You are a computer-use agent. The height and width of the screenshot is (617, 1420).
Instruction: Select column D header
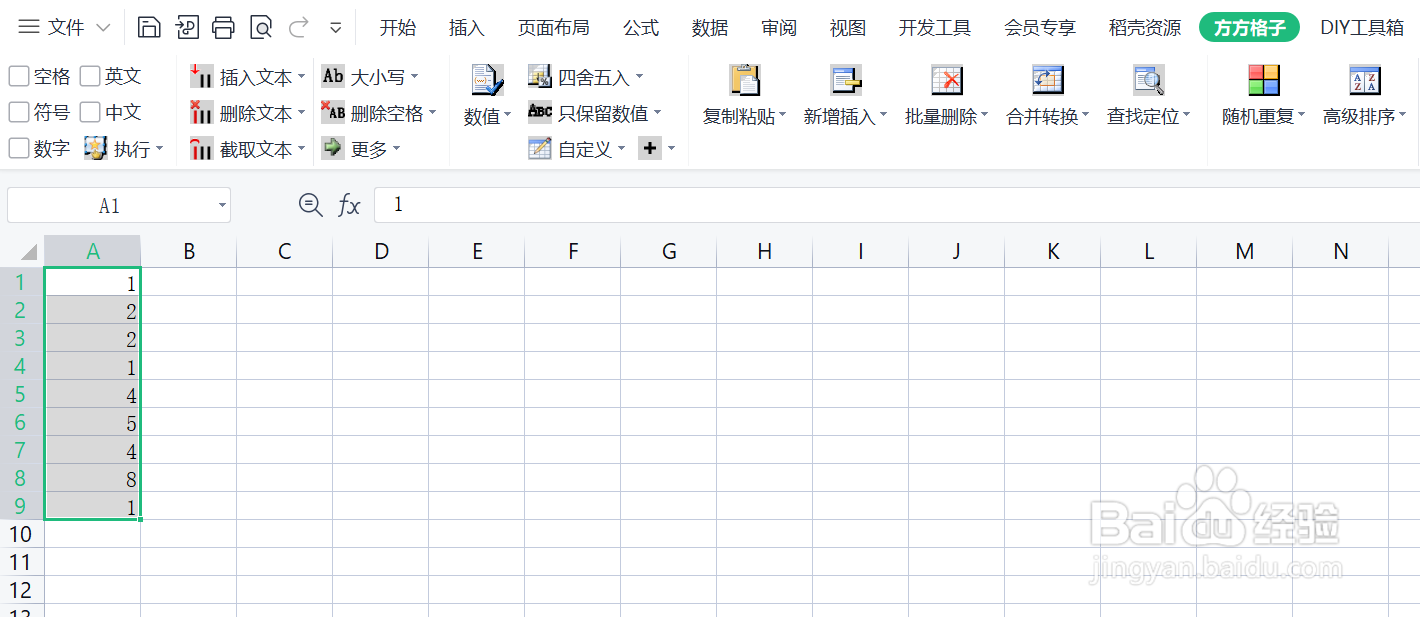pos(381,252)
